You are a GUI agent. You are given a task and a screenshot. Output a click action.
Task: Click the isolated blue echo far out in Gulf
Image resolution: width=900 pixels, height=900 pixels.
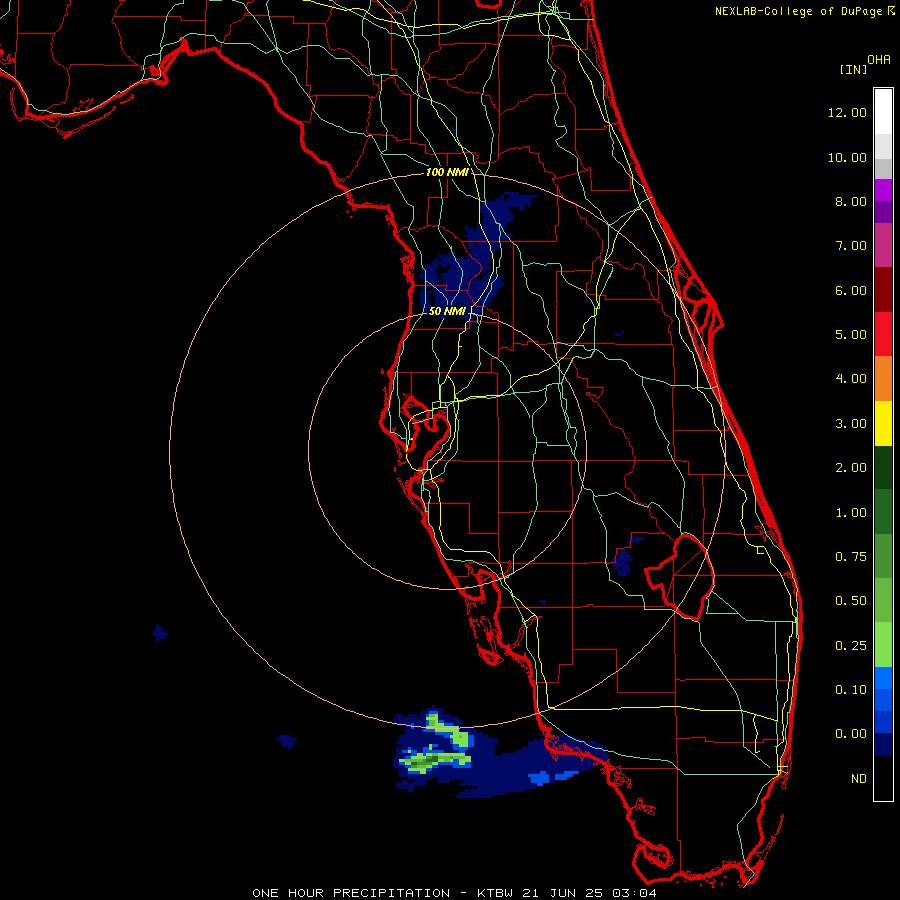tap(160, 633)
